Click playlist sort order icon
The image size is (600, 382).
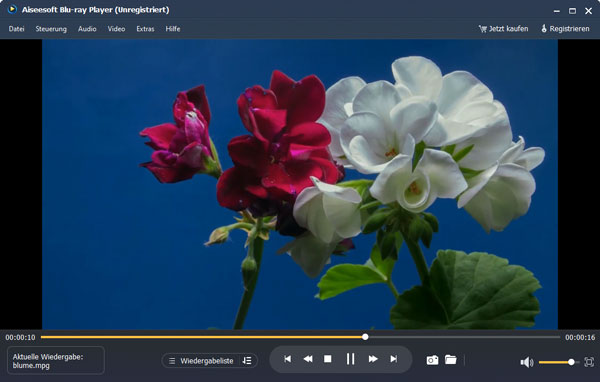(247, 361)
